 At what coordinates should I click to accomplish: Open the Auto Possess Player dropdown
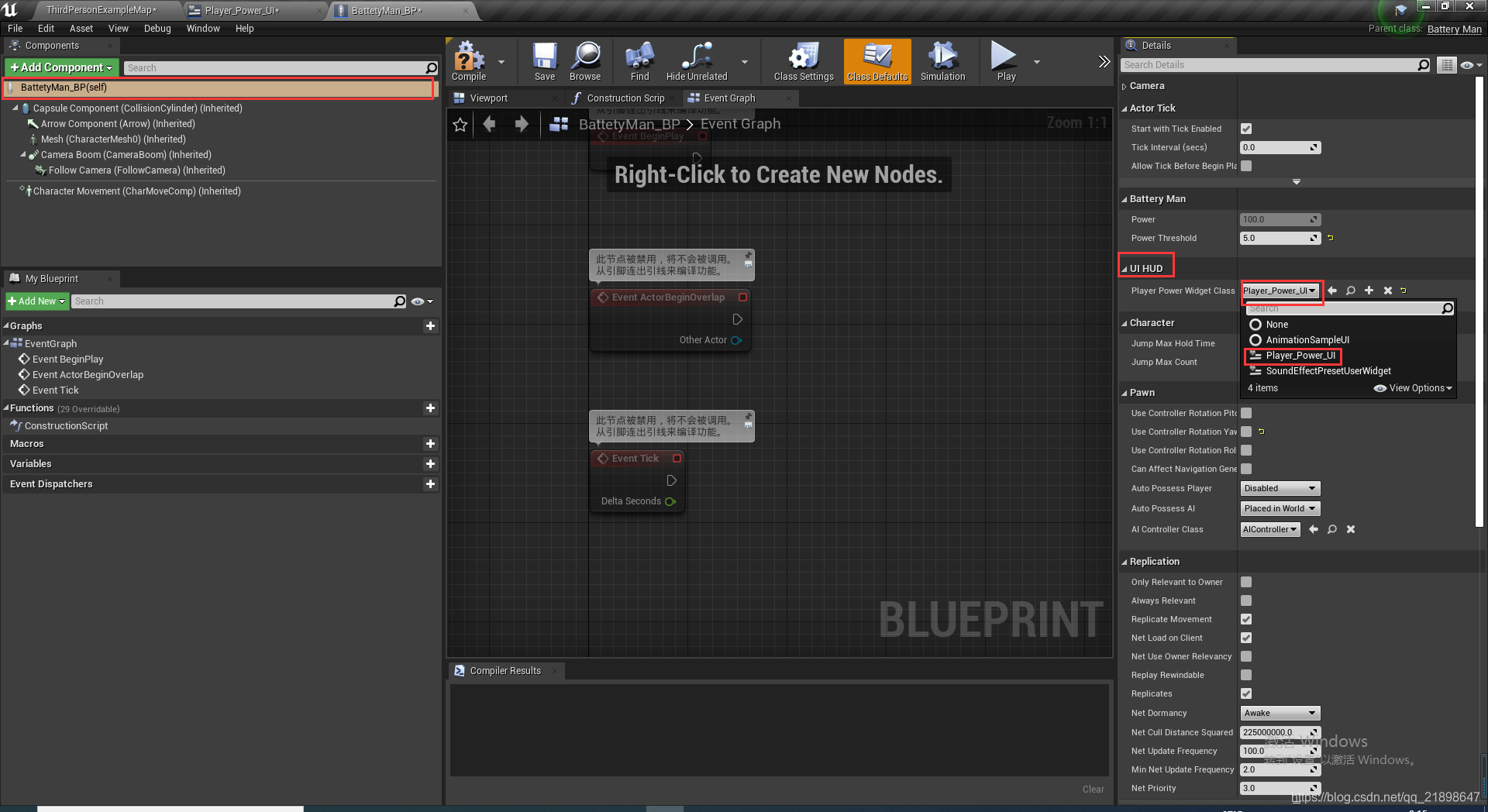(x=1279, y=488)
